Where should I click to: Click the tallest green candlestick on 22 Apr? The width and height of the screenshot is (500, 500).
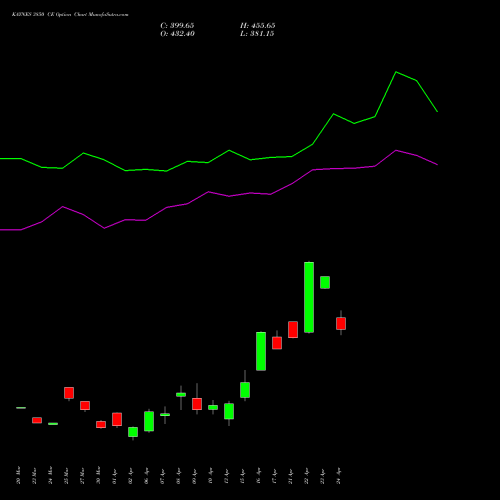tap(309, 297)
